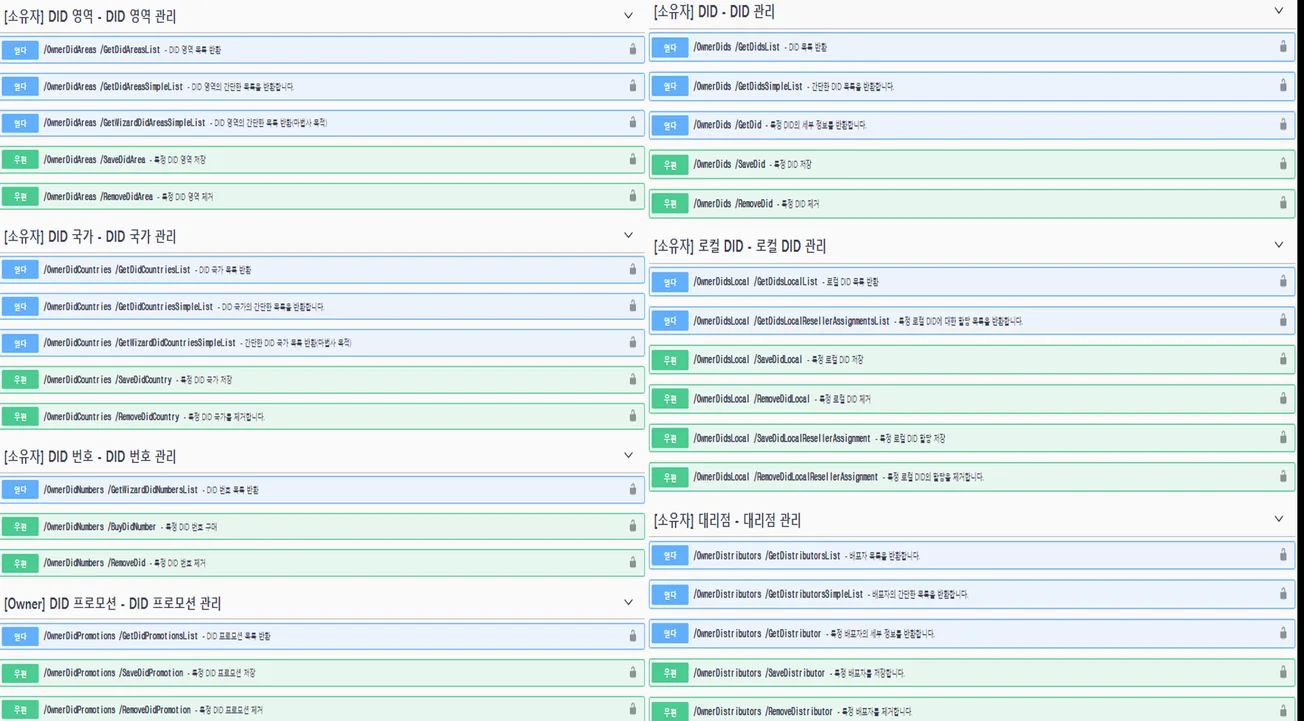The width and height of the screenshot is (1304, 721).
Task: Click lock icon on SaveDidLocalResellerAssignment row
Action: click(1283, 437)
